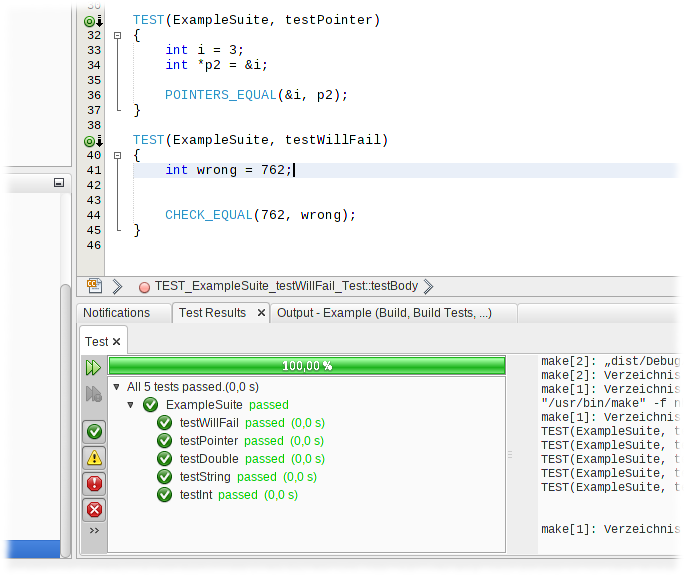This screenshot has height=576, width=684.
Task: Collapse the ExampleSuite tree node
Action: (x=131, y=405)
